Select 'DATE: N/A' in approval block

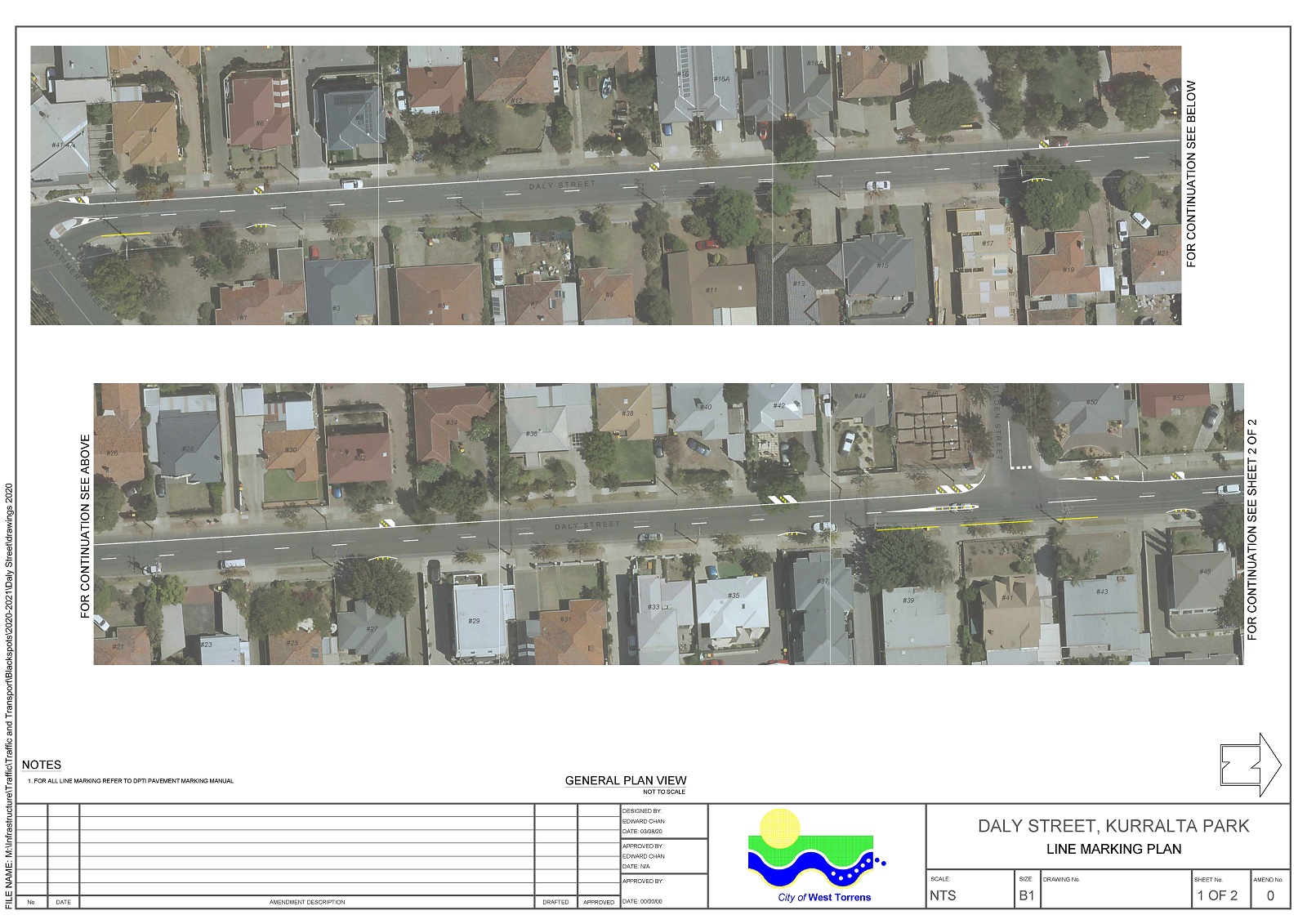pyautogui.click(x=636, y=866)
